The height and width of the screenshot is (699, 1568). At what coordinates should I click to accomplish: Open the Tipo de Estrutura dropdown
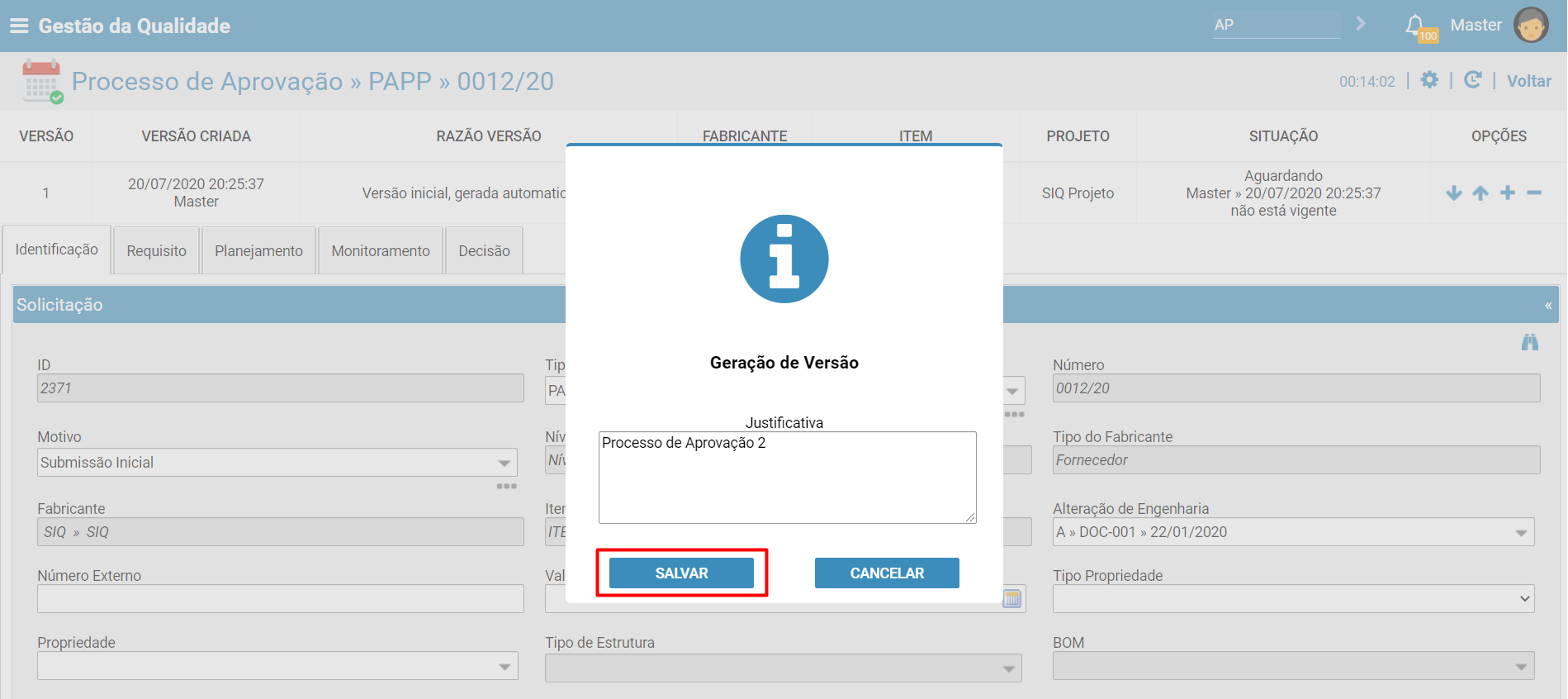784,668
